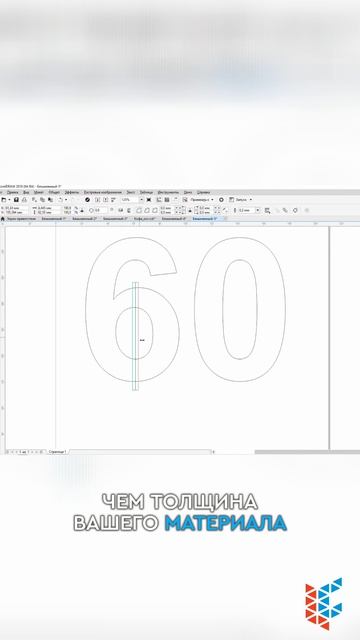Screen dimensions: 360x640
Task: Open the Объект menu
Action: click(x=54, y=192)
